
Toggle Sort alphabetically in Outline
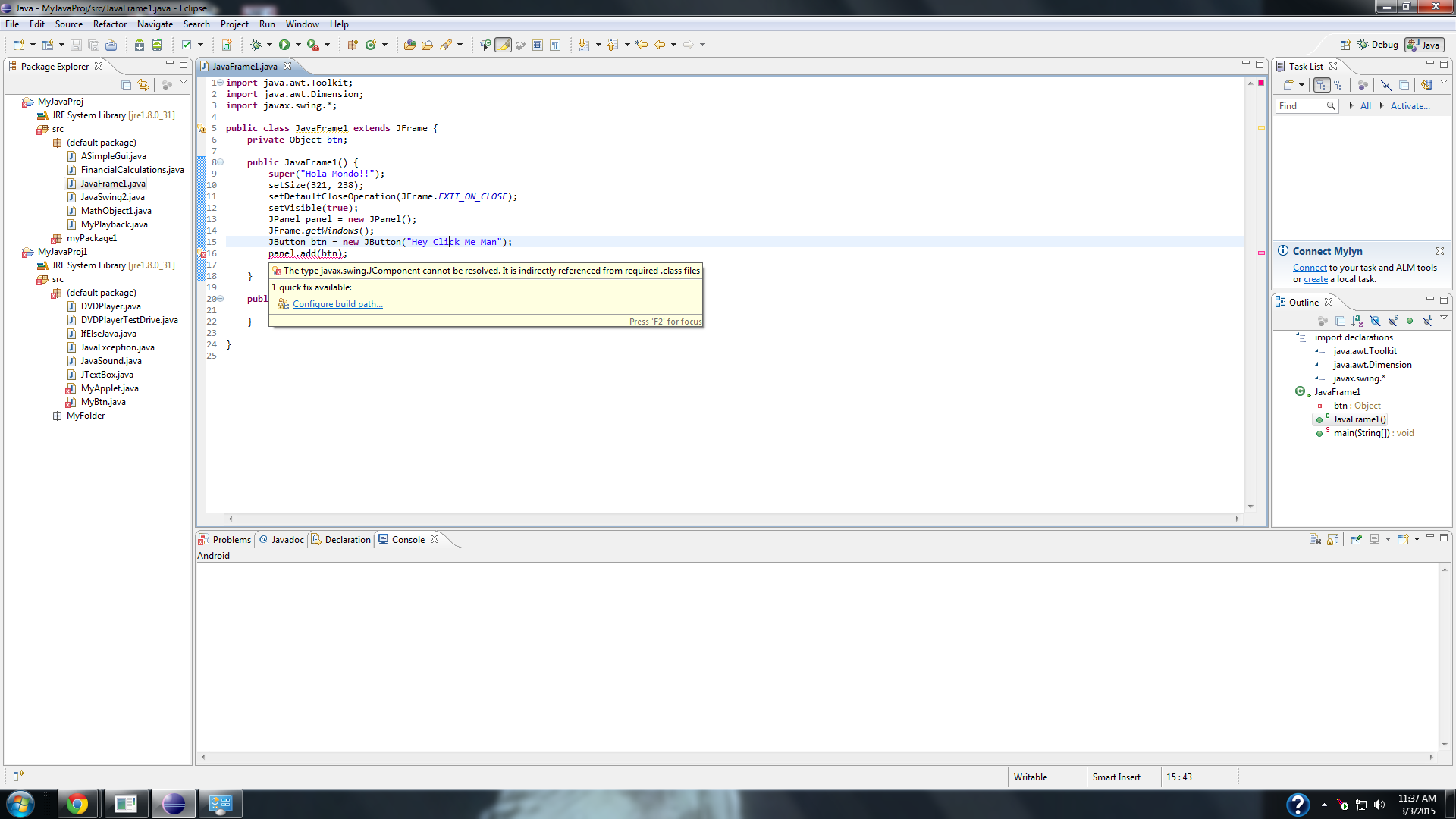coord(1357,322)
